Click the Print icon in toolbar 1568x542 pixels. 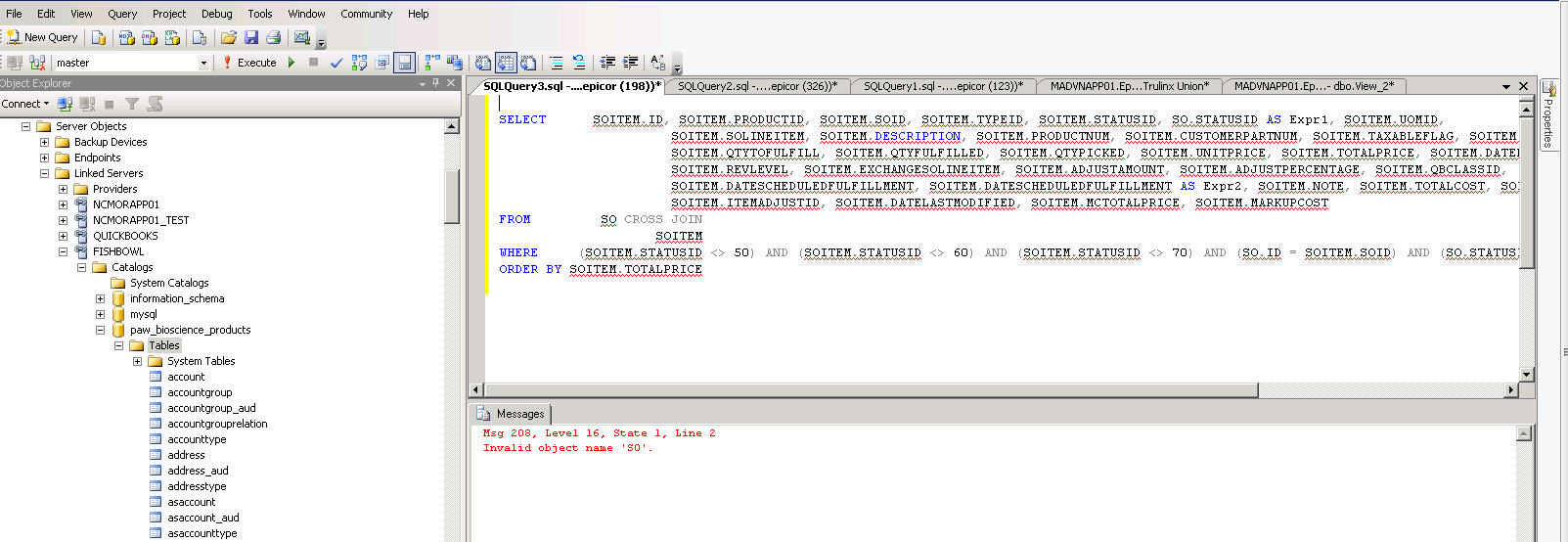coord(274,38)
